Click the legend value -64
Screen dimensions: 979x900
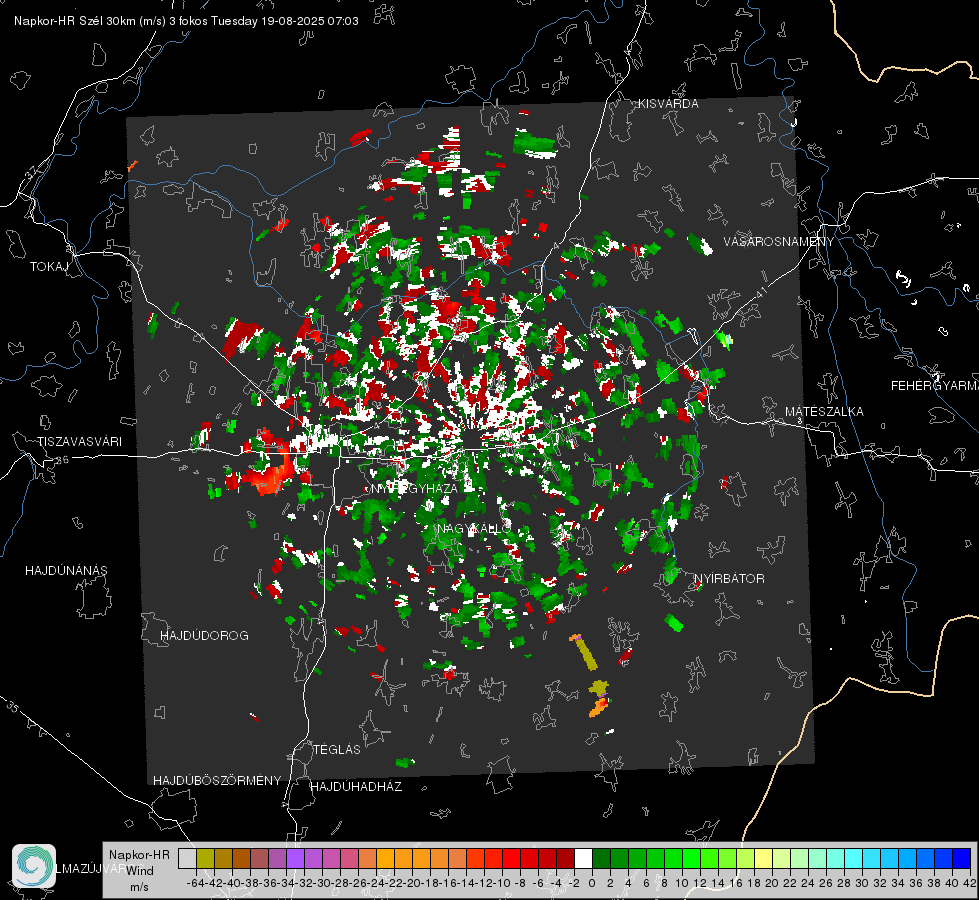coord(195,883)
